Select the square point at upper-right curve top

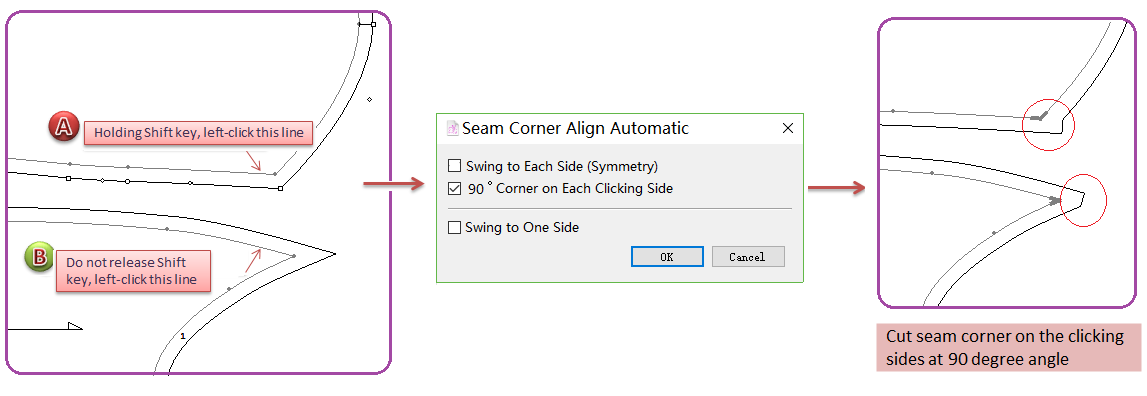pyautogui.click(x=373, y=25)
